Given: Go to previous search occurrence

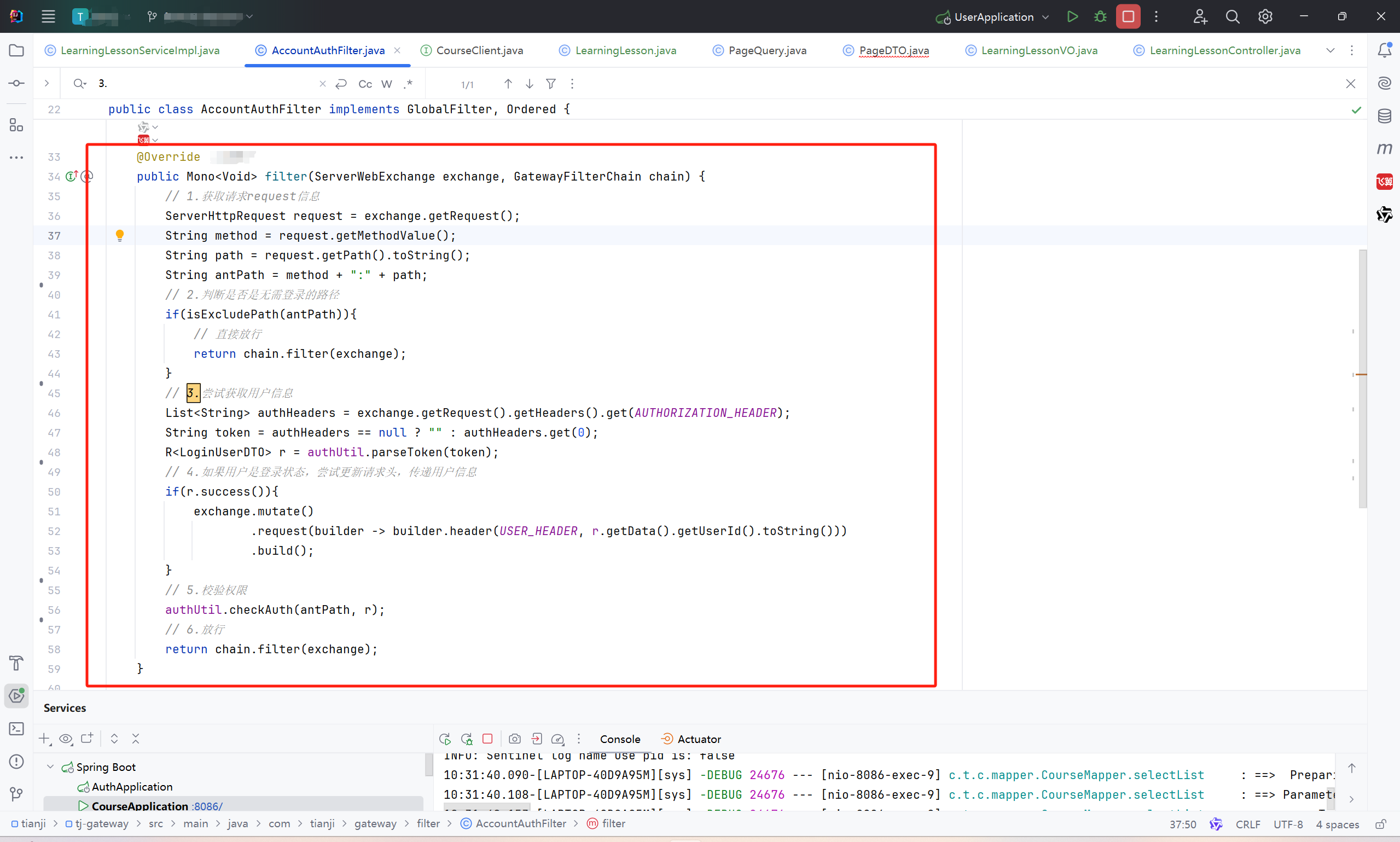Looking at the screenshot, I should point(508,84).
